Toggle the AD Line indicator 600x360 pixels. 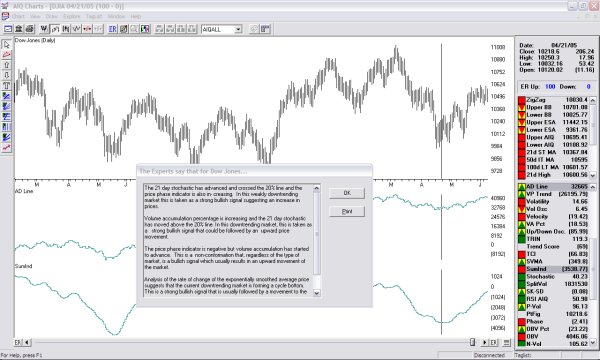coord(554,186)
